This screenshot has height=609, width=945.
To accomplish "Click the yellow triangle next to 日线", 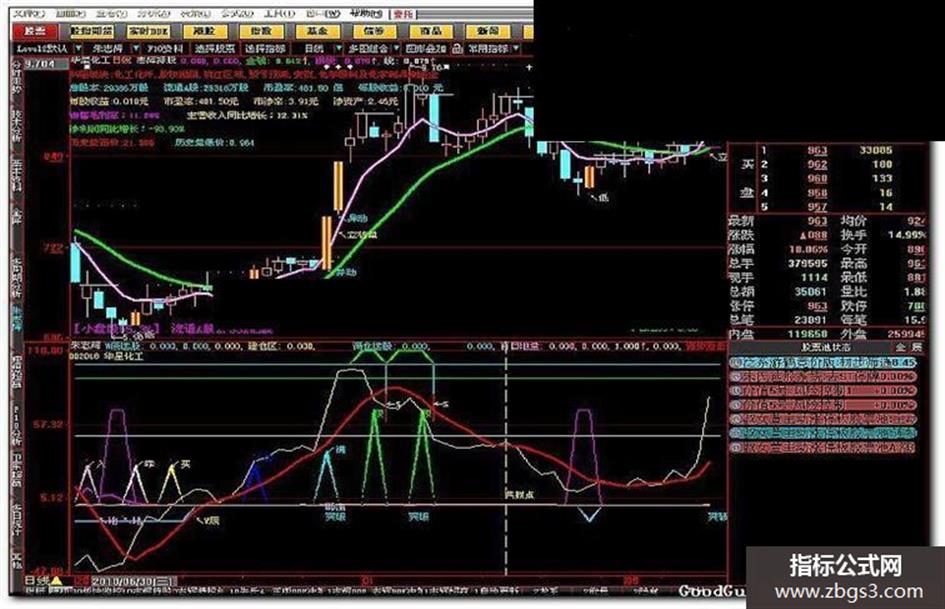I will point(56,581).
